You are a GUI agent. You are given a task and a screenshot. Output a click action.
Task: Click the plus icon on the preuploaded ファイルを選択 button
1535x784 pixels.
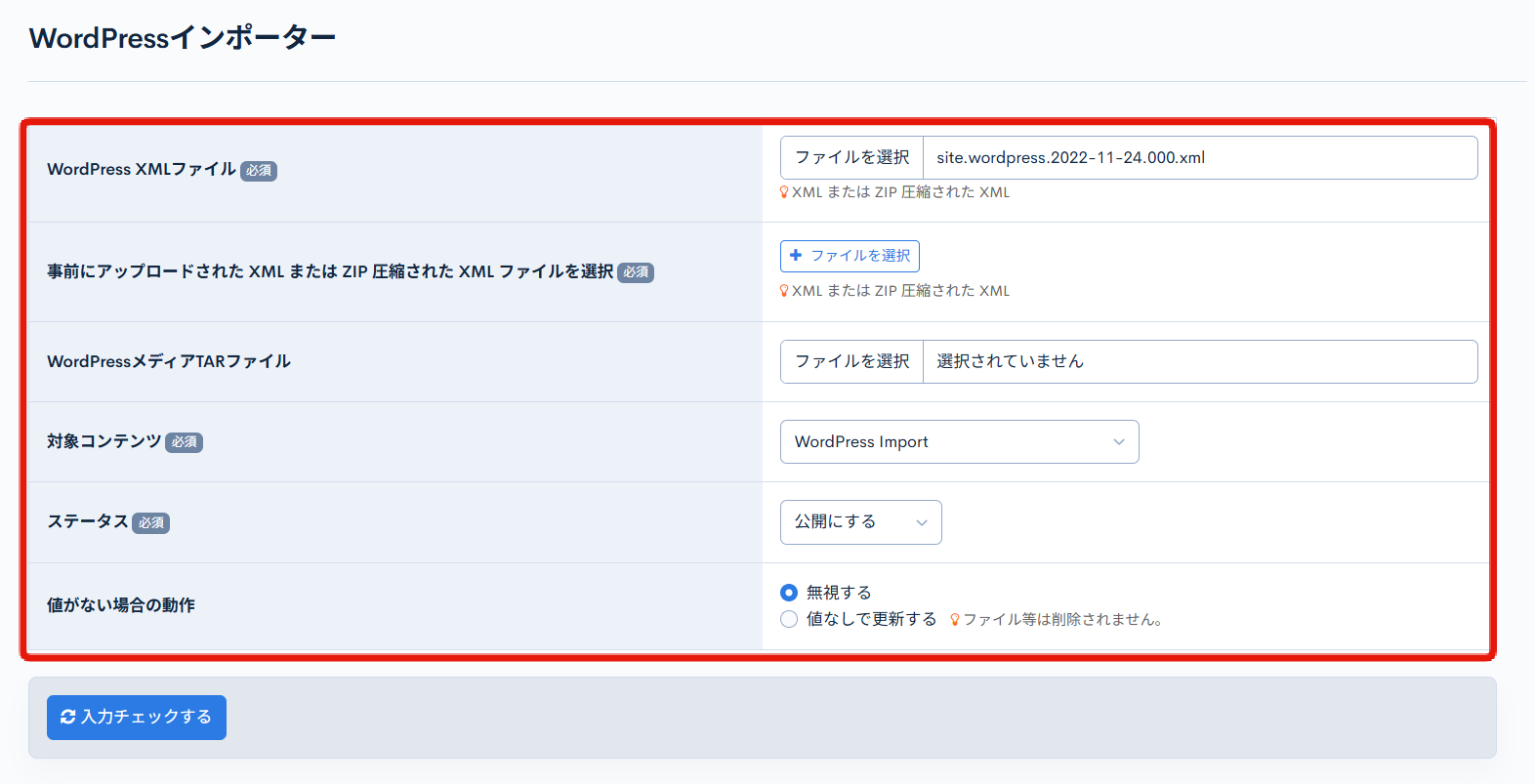pos(796,255)
